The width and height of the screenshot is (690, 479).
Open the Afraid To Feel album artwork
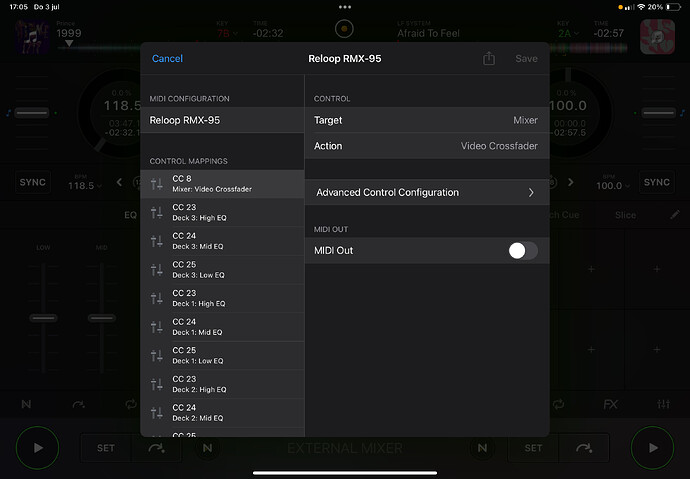tap(657, 37)
